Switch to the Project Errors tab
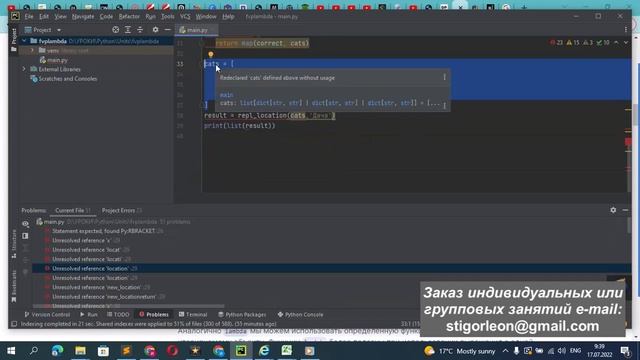The width and height of the screenshot is (640, 360). tap(122, 210)
